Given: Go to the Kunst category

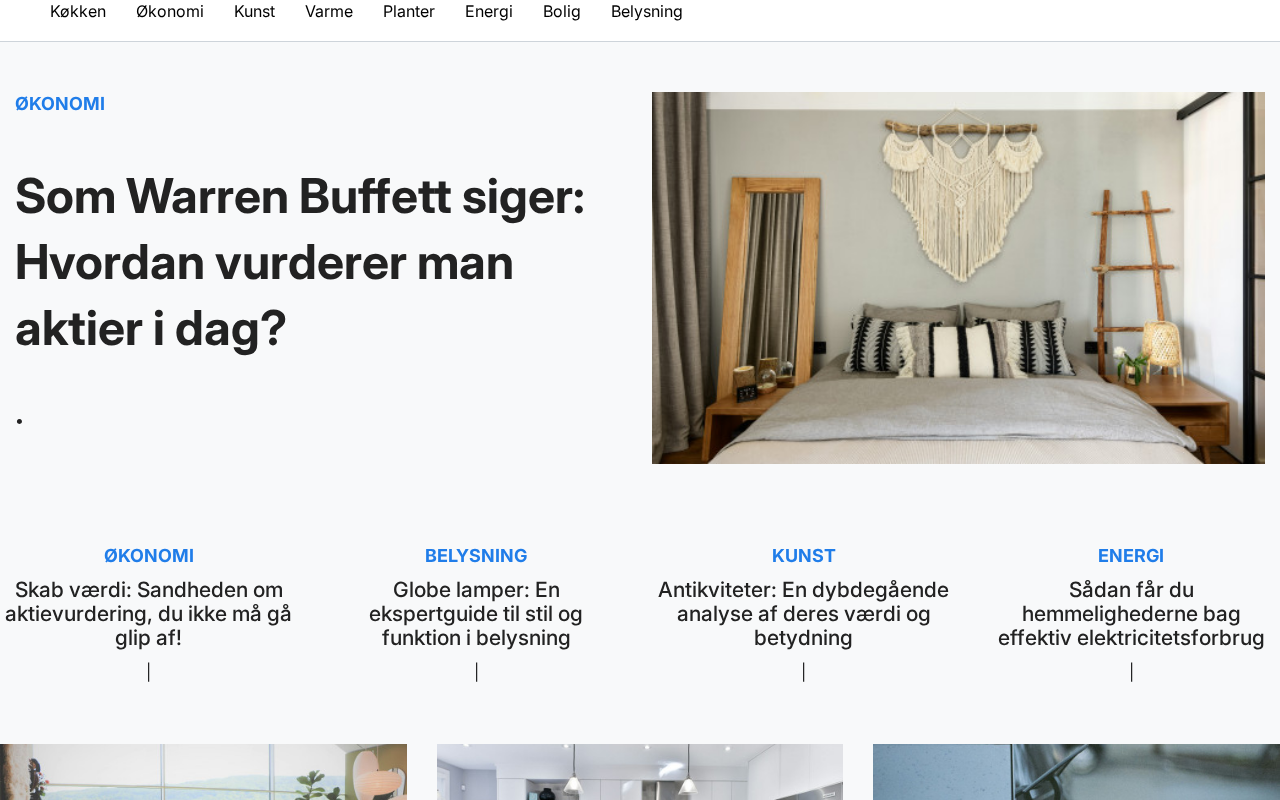Looking at the screenshot, I should pyautogui.click(x=254, y=12).
